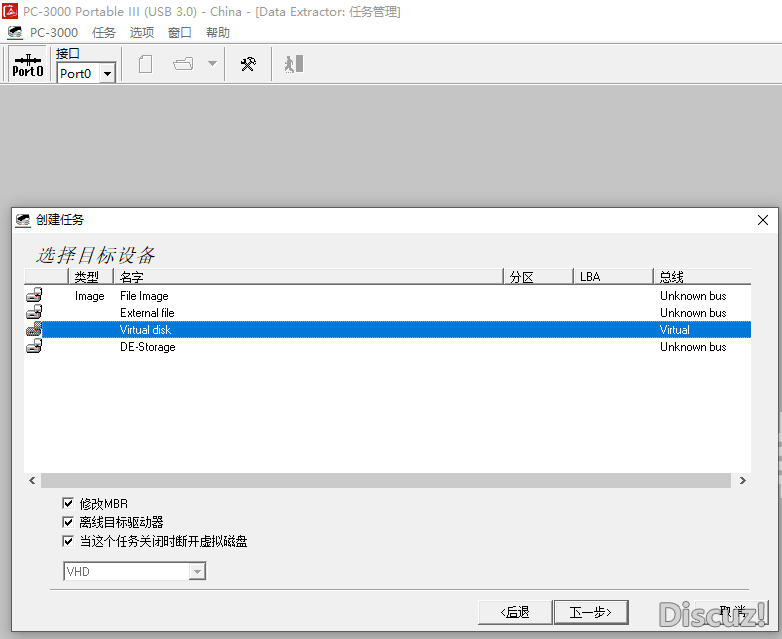This screenshot has height=639, width=782.
Task: Open the Port0 interface dropdown
Action: pyautogui.click(x=107, y=74)
